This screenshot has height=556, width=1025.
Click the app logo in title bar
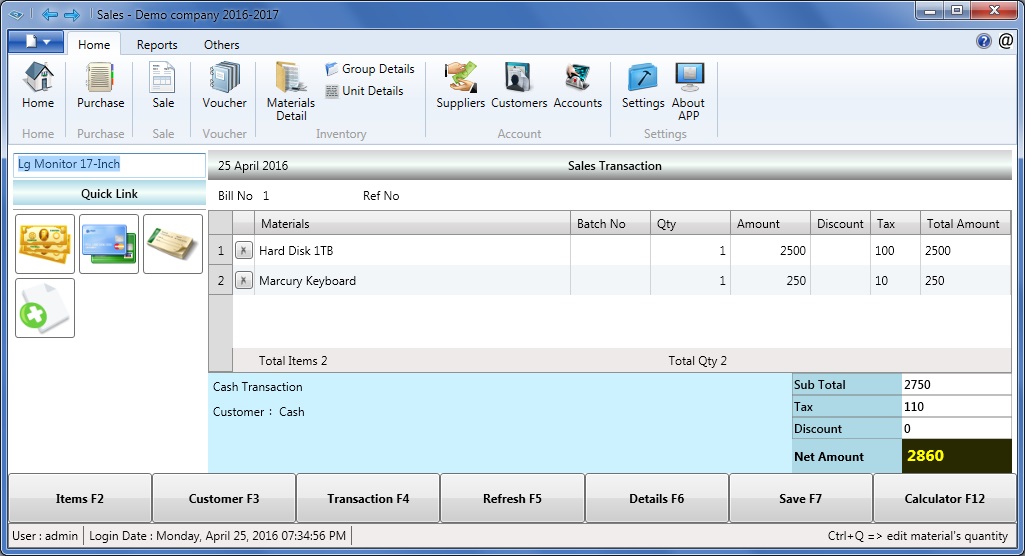tap(16, 14)
